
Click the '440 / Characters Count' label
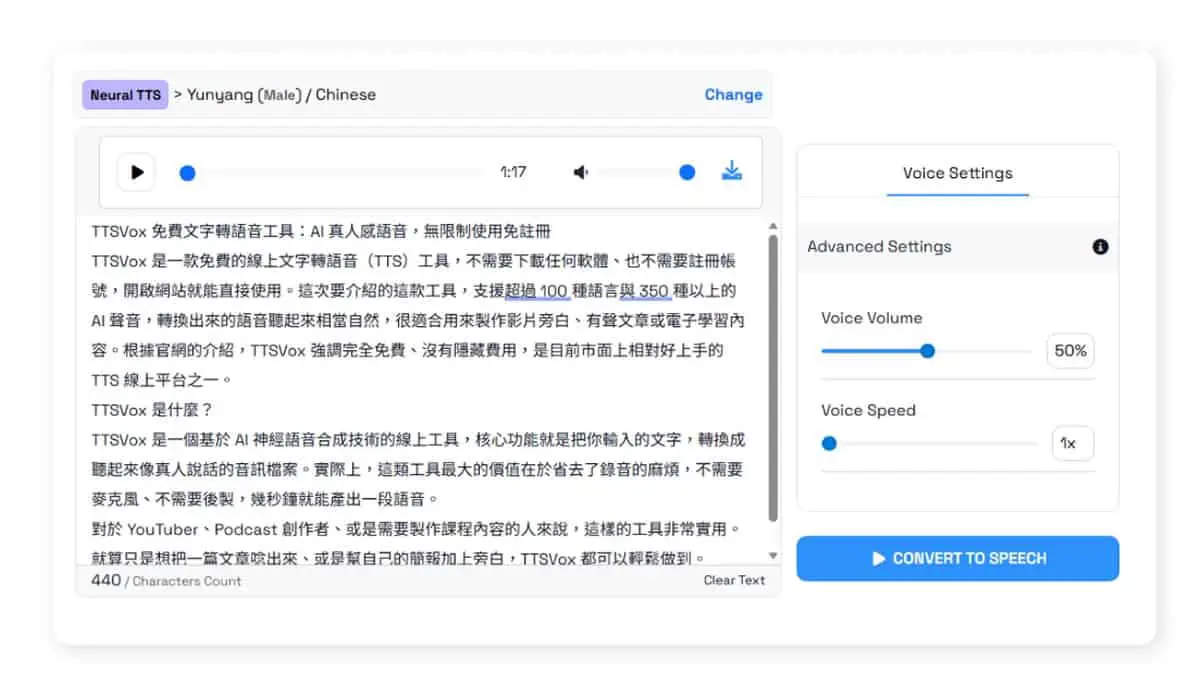point(166,580)
